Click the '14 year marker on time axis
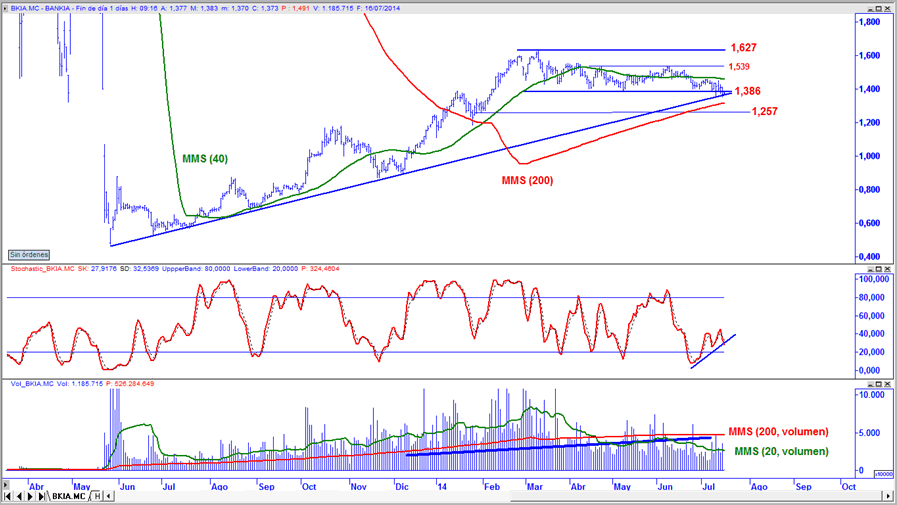Image resolution: width=897 pixels, height=505 pixels. (442, 487)
